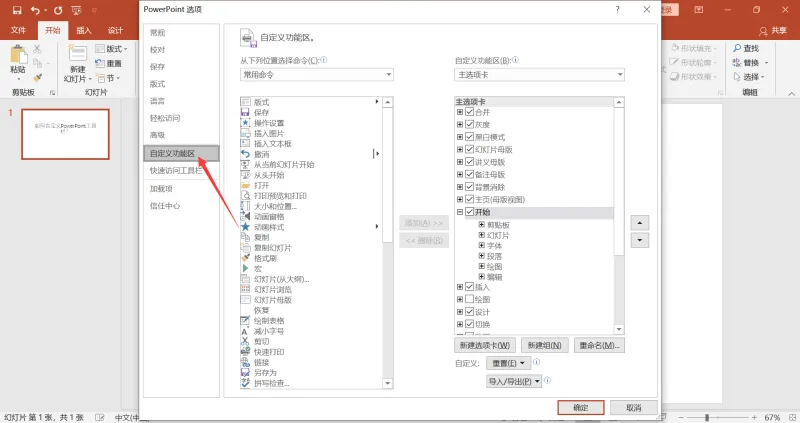Toggle the 设计 tab checkbox
The width and height of the screenshot is (800, 423).
pyautogui.click(x=469, y=312)
